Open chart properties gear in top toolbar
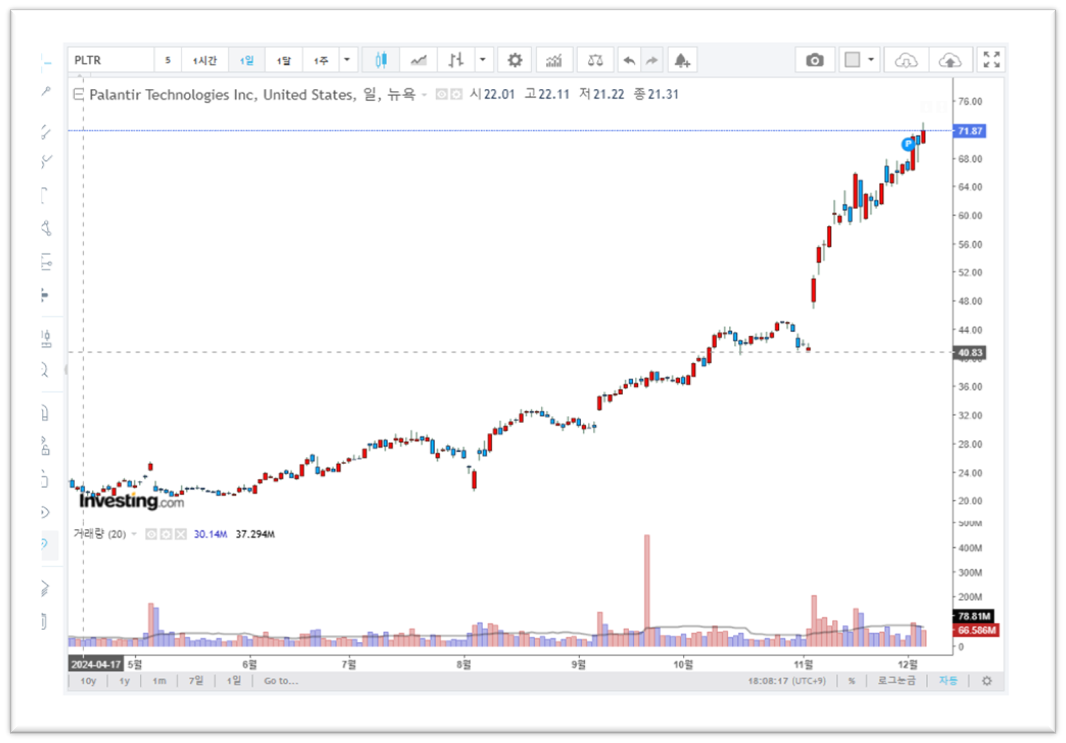The width and height of the screenshot is (1066, 743). pos(515,60)
